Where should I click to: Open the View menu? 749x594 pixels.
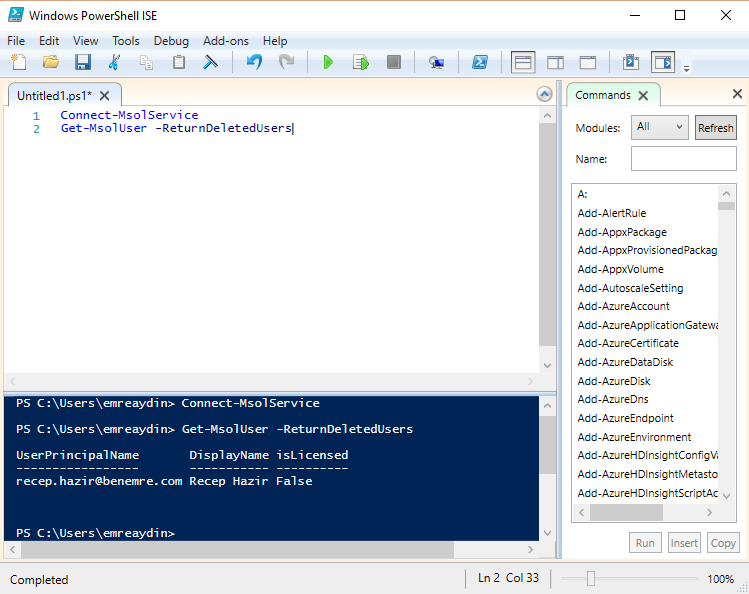coord(86,41)
